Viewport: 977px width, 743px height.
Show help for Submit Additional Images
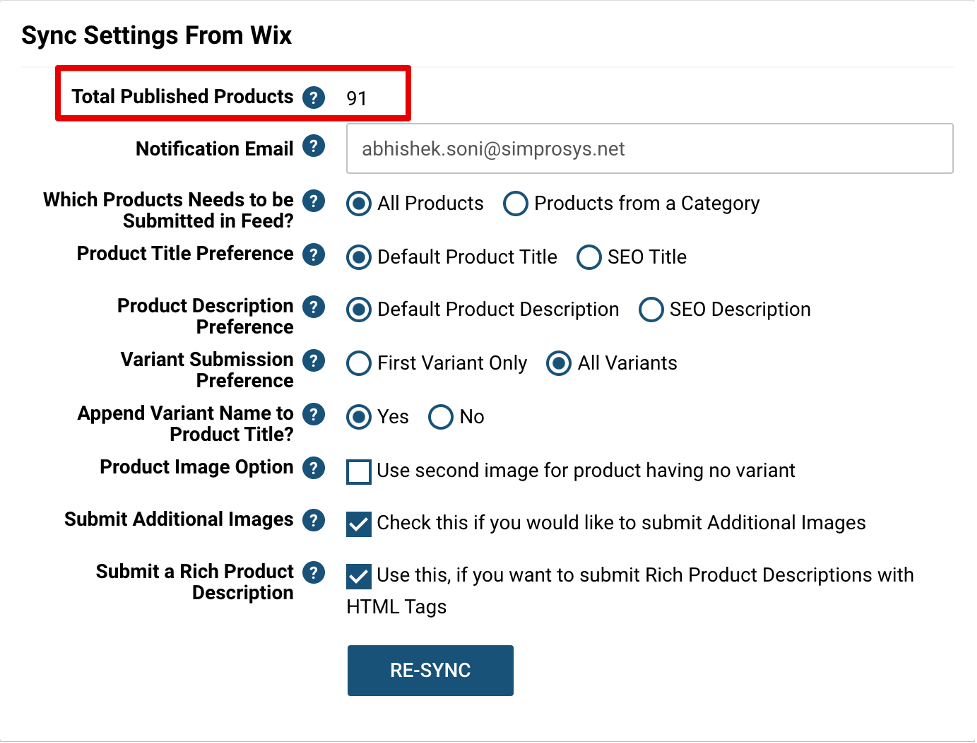(313, 520)
